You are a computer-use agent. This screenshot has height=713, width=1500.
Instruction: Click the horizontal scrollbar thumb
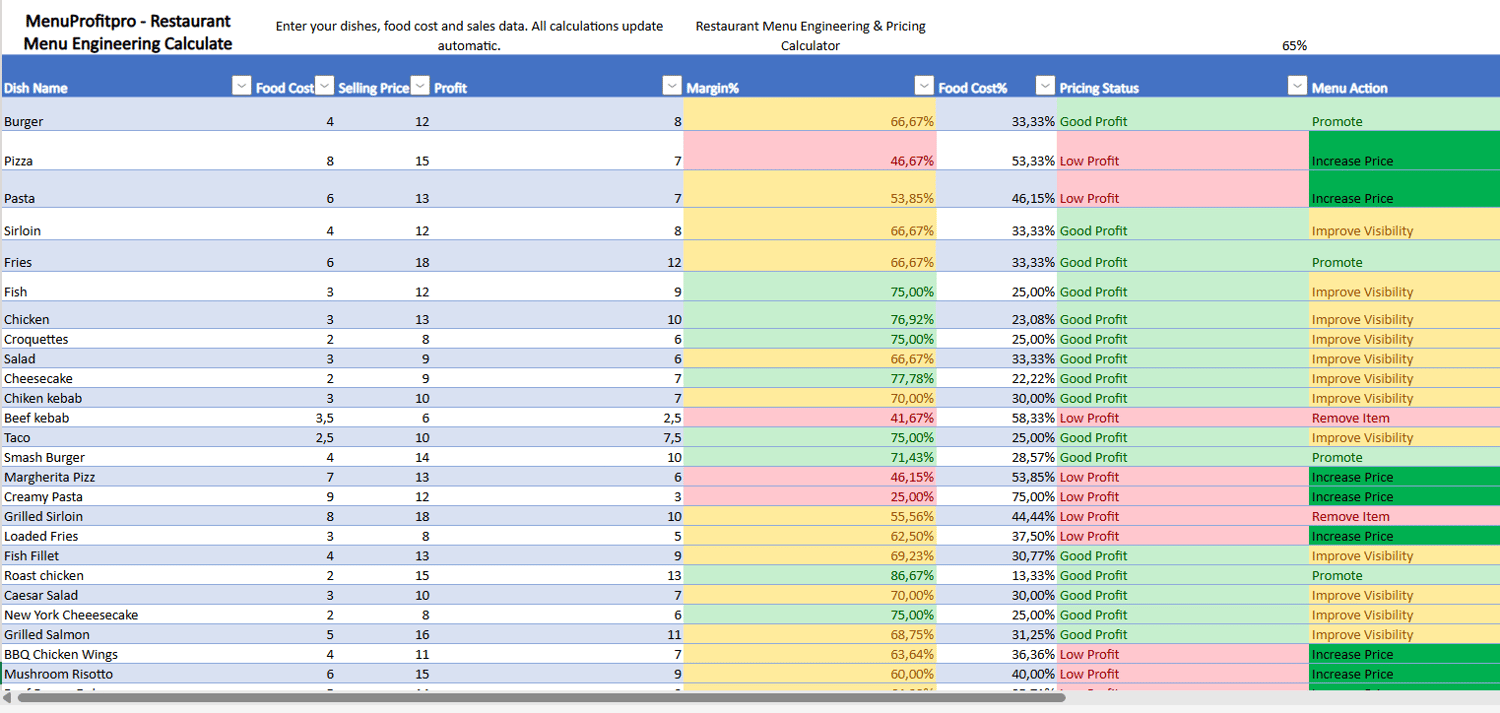pyautogui.click(x=540, y=697)
